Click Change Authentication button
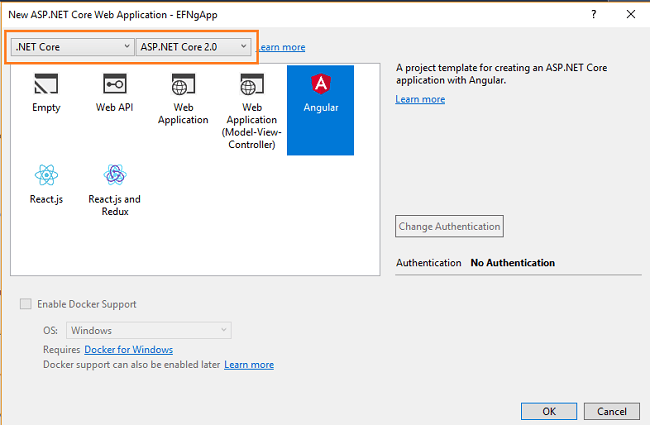The width and height of the screenshot is (650, 425). (x=449, y=227)
